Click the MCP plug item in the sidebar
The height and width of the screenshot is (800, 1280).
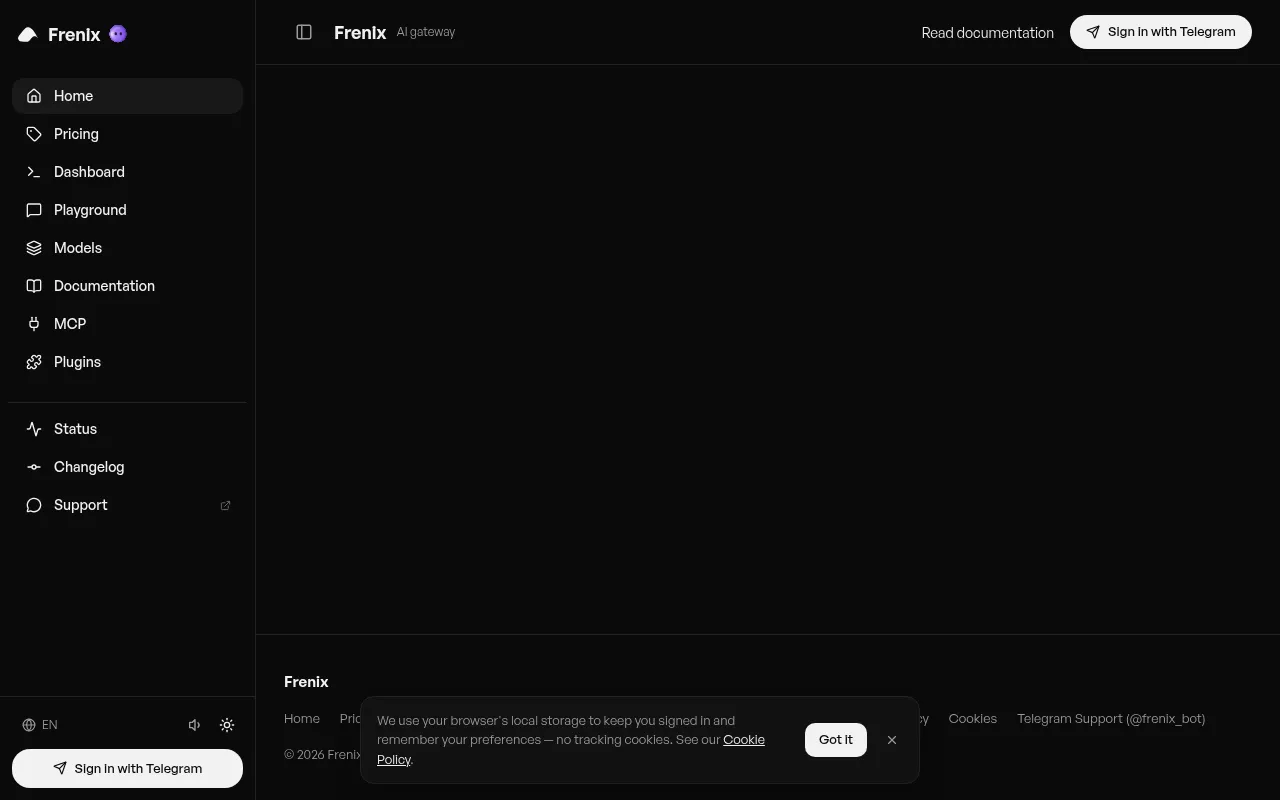(x=127, y=324)
